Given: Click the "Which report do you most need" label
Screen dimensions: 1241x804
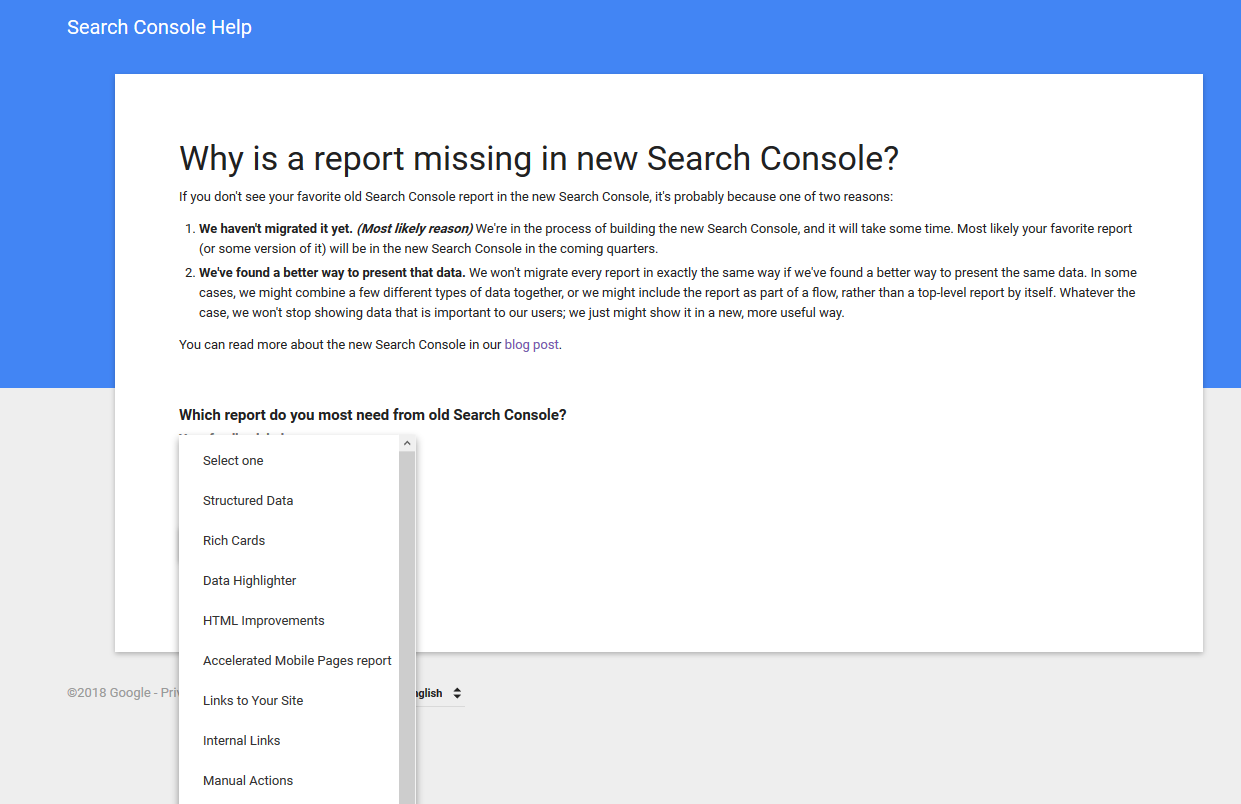Looking at the screenshot, I should [x=372, y=414].
